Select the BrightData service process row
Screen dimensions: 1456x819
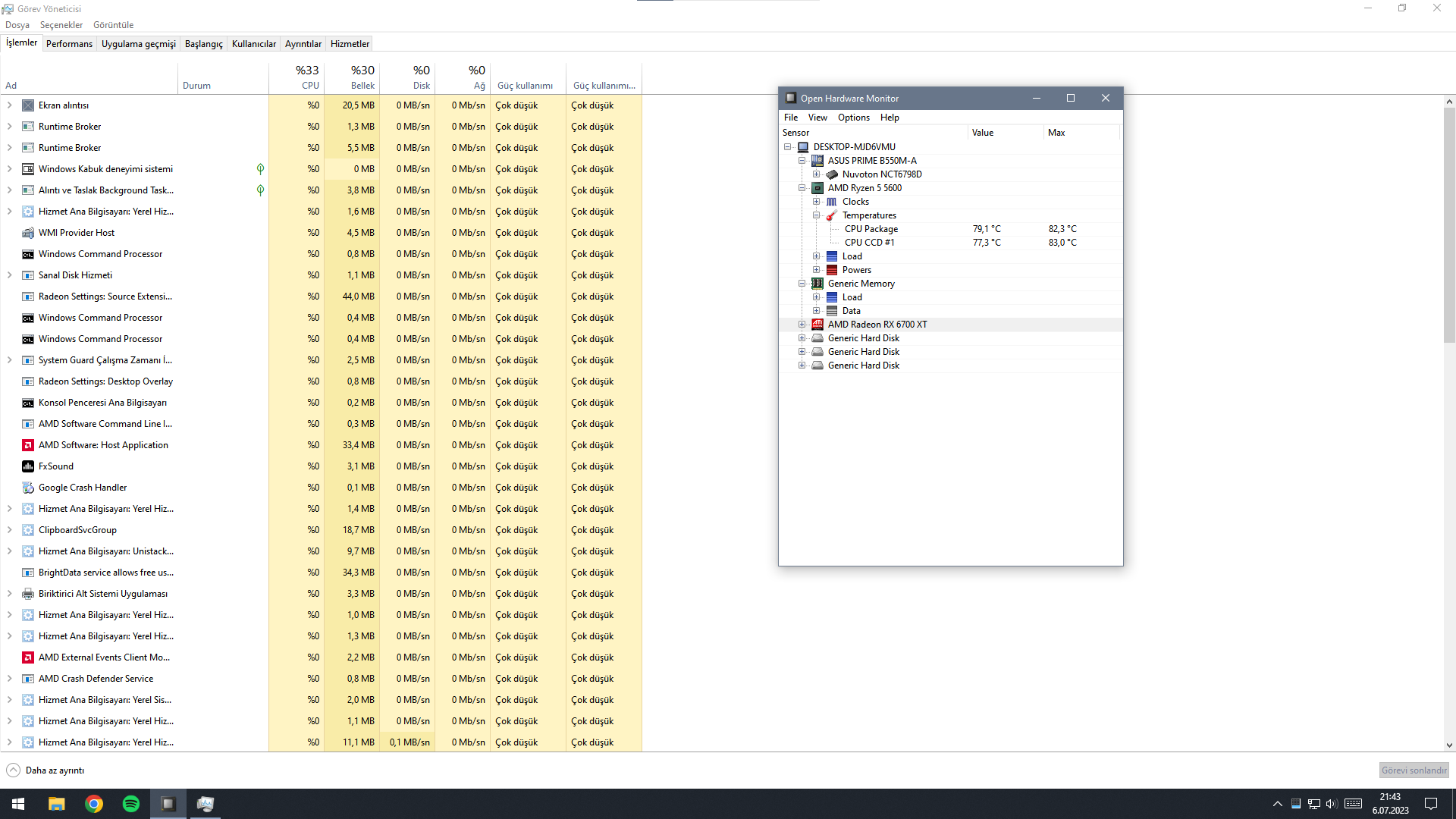point(322,573)
